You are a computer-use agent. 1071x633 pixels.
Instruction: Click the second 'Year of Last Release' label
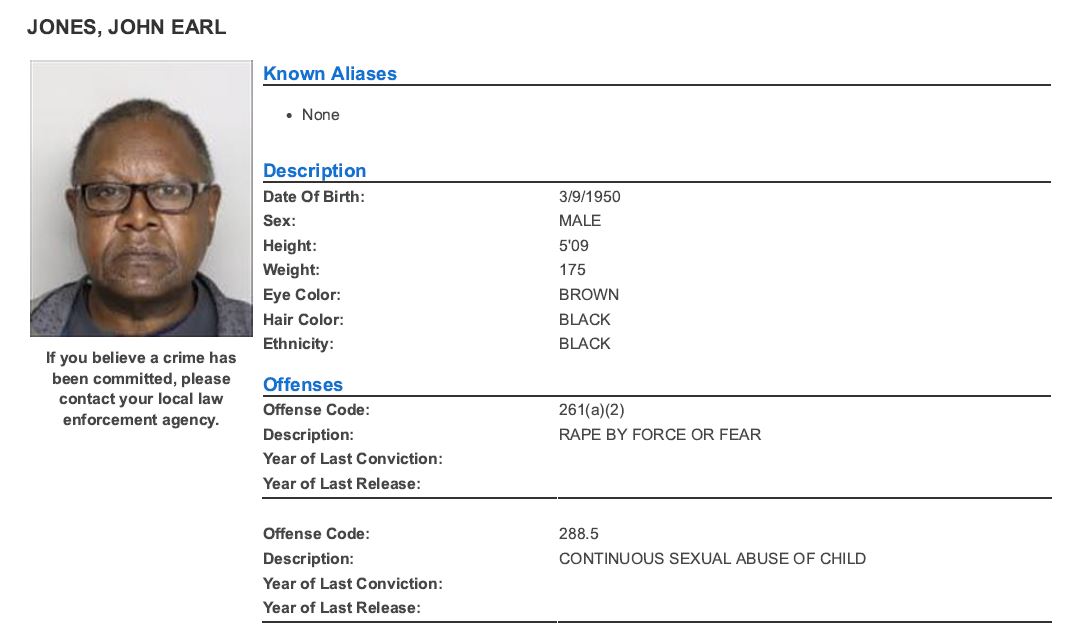click(342, 608)
